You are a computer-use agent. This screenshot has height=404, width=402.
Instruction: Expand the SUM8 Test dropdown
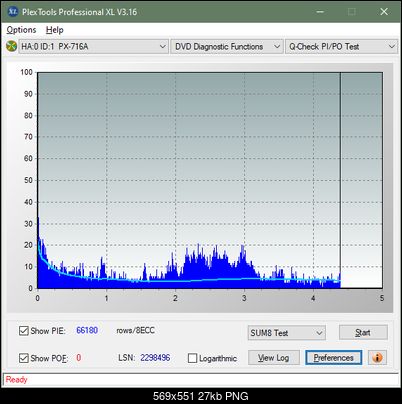287,333
